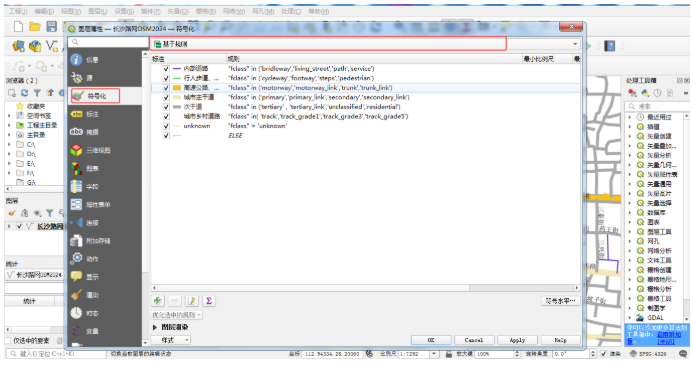Uncheck the cycleway footway rule checkbox

pyautogui.click(x=166, y=78)
